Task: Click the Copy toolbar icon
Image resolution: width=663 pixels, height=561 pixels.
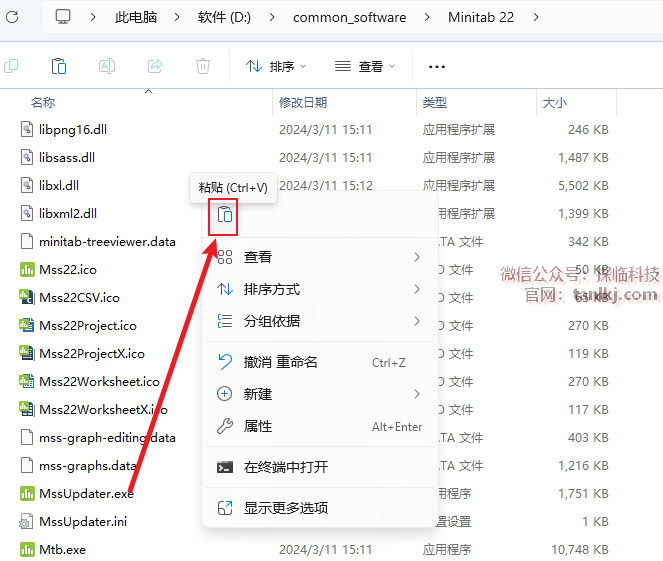Action: [x=11, y=66]
